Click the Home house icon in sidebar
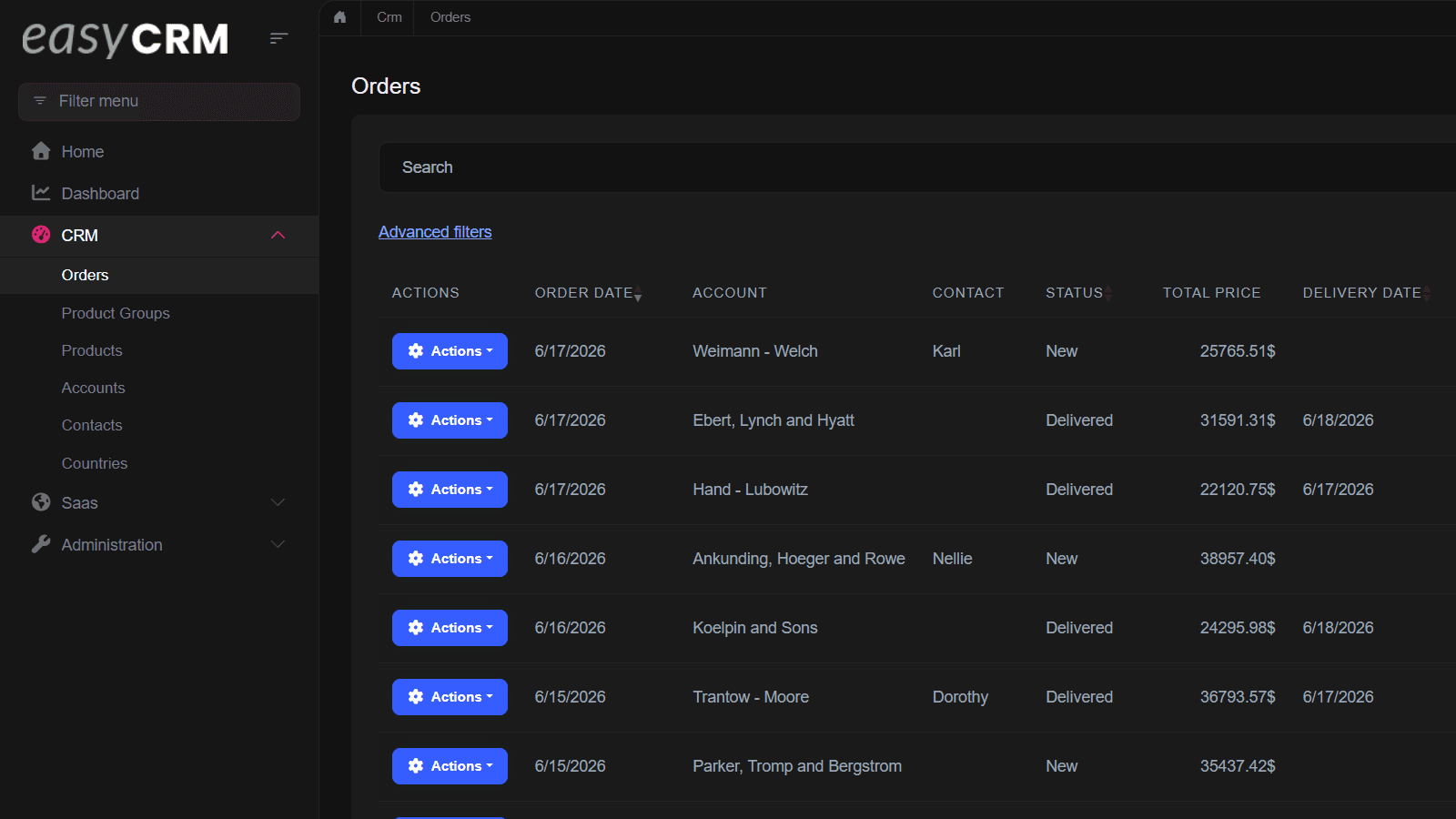 (x=41, y=151)
